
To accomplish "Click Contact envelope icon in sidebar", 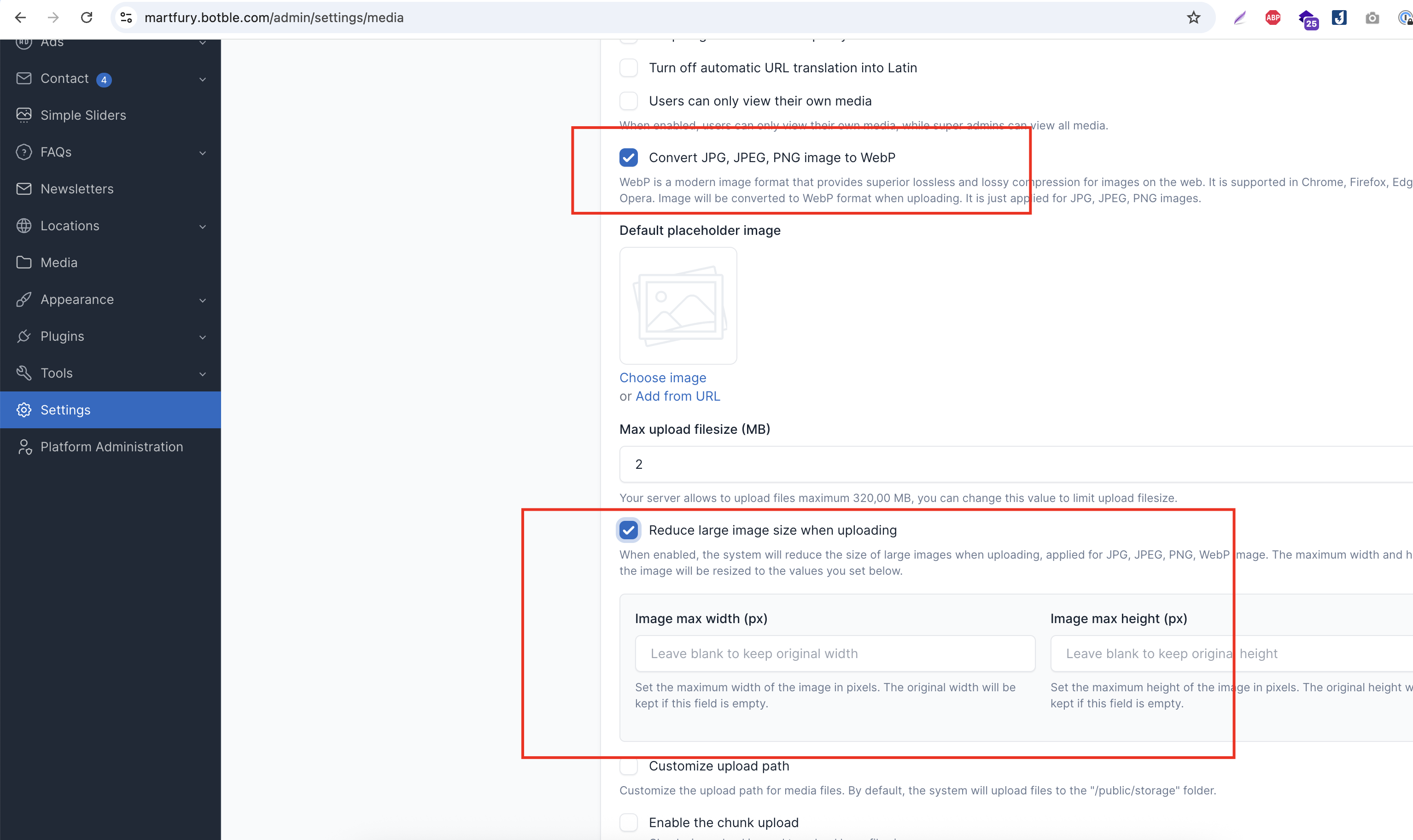I will point(24,78).
